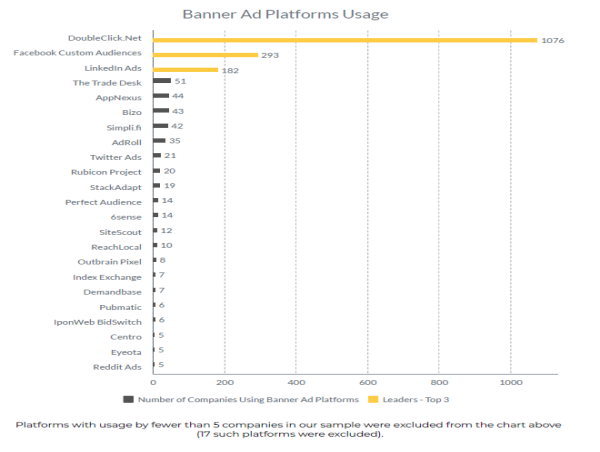Click the 51 value for The Trade Desk
Image resolution: width=600 pixels, height=452 pixels.
(180, 82)
